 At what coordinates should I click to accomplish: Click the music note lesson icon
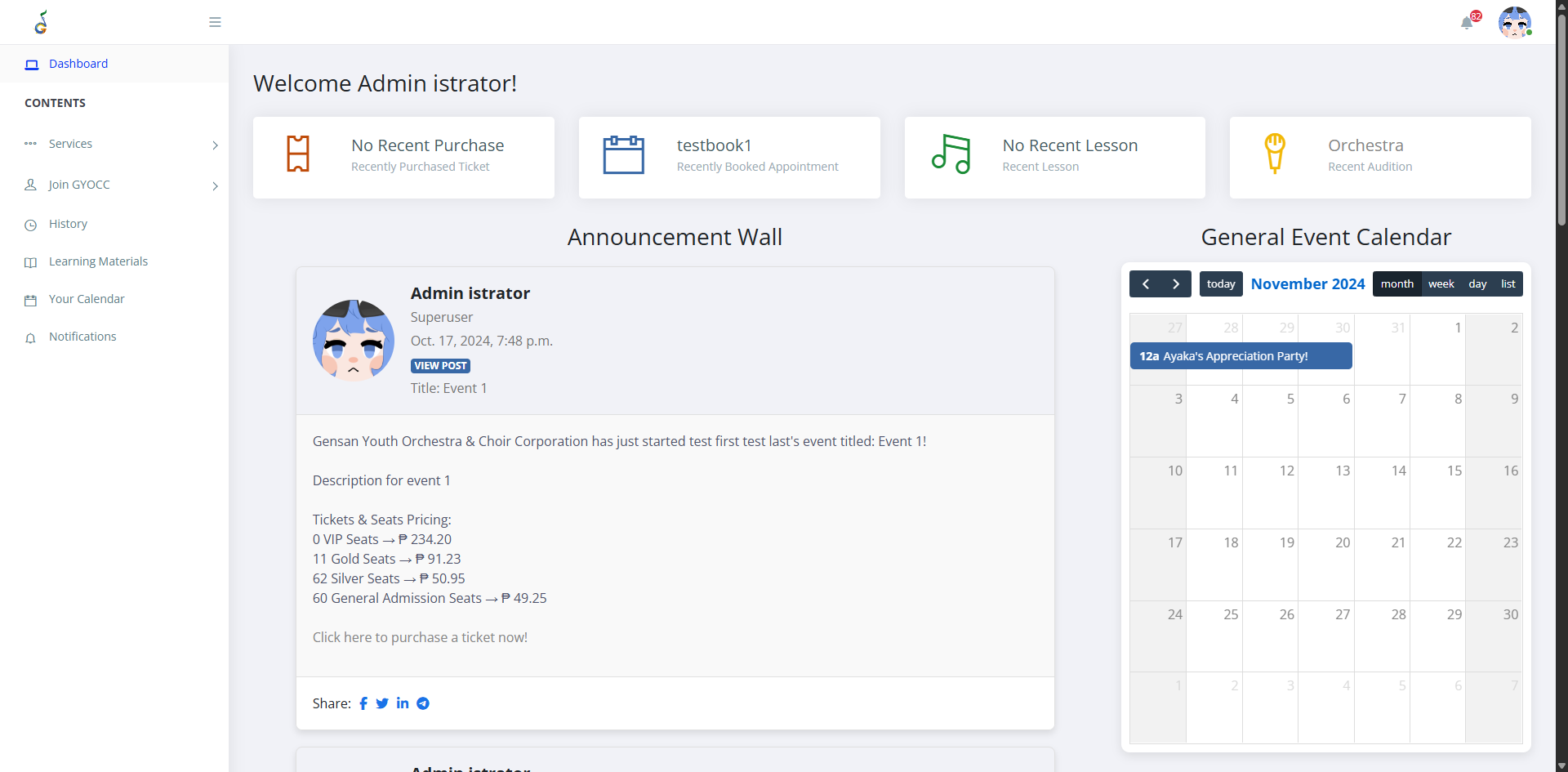pos(951,154)
